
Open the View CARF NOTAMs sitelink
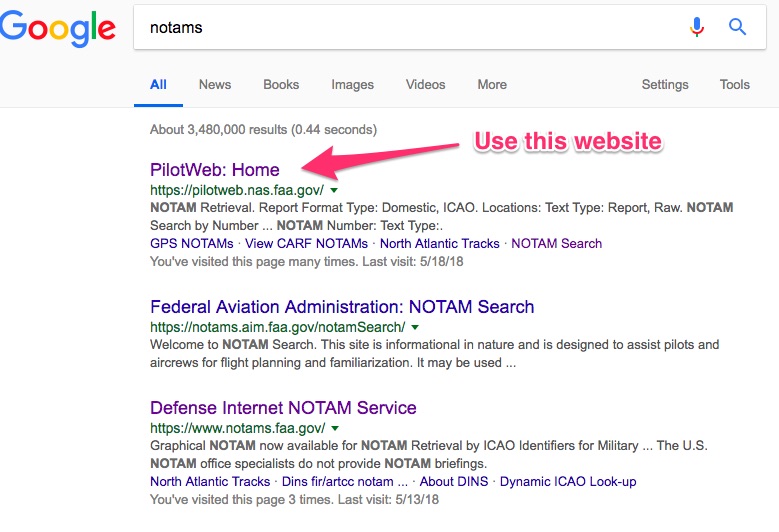pyautogui.click(x=307, y=243)
